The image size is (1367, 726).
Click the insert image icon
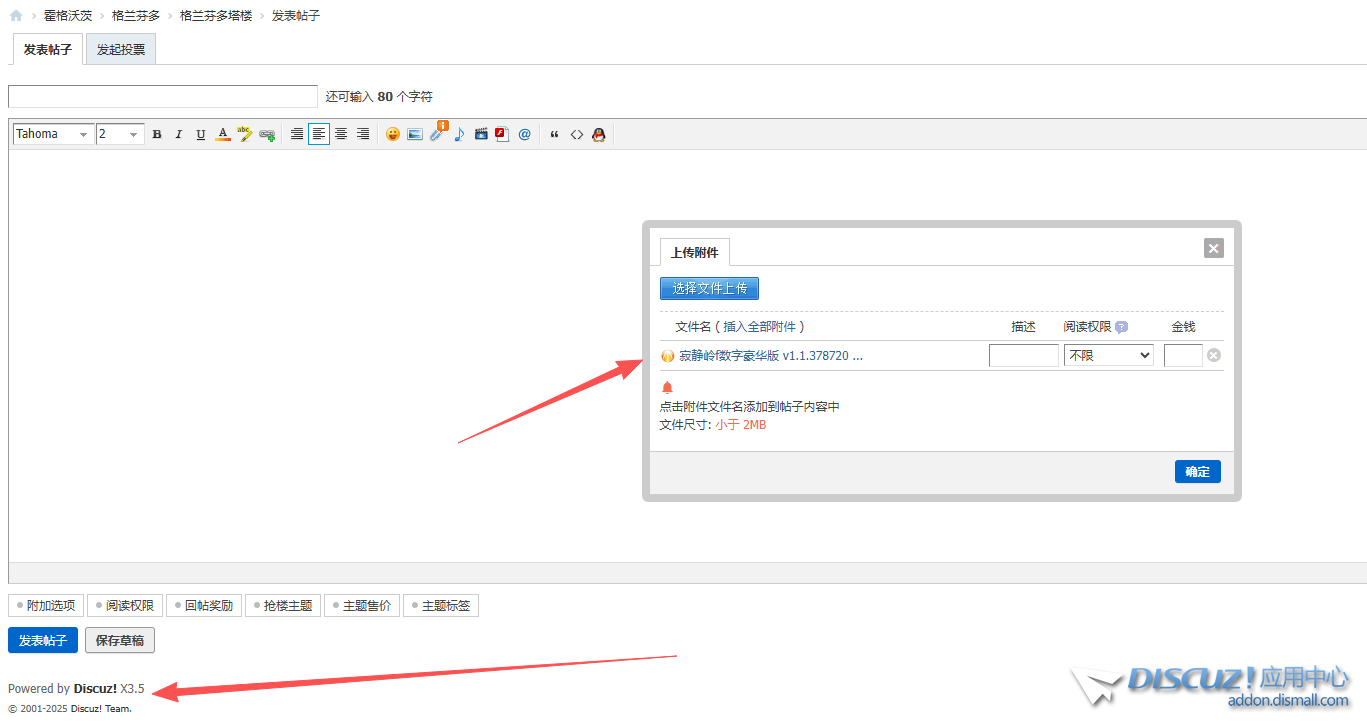tap(415, 134)
